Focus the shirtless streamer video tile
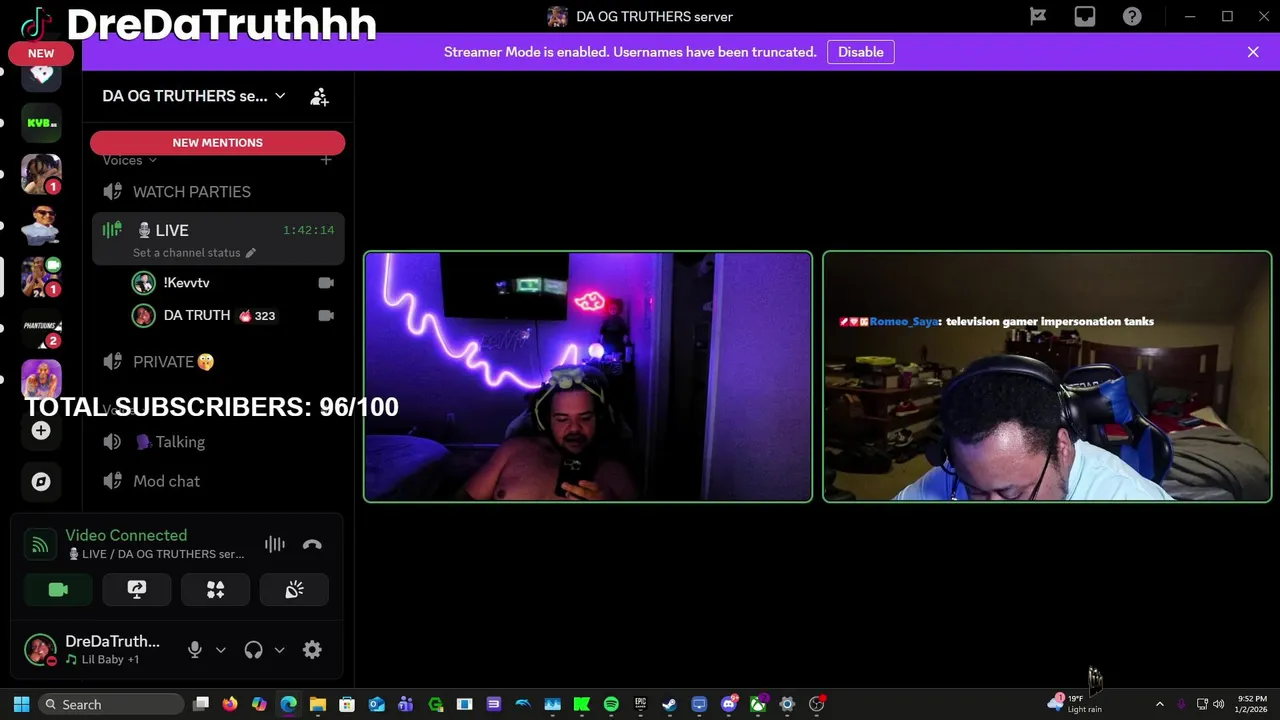This screenshot has width=1280, height=720. (588, 376)
